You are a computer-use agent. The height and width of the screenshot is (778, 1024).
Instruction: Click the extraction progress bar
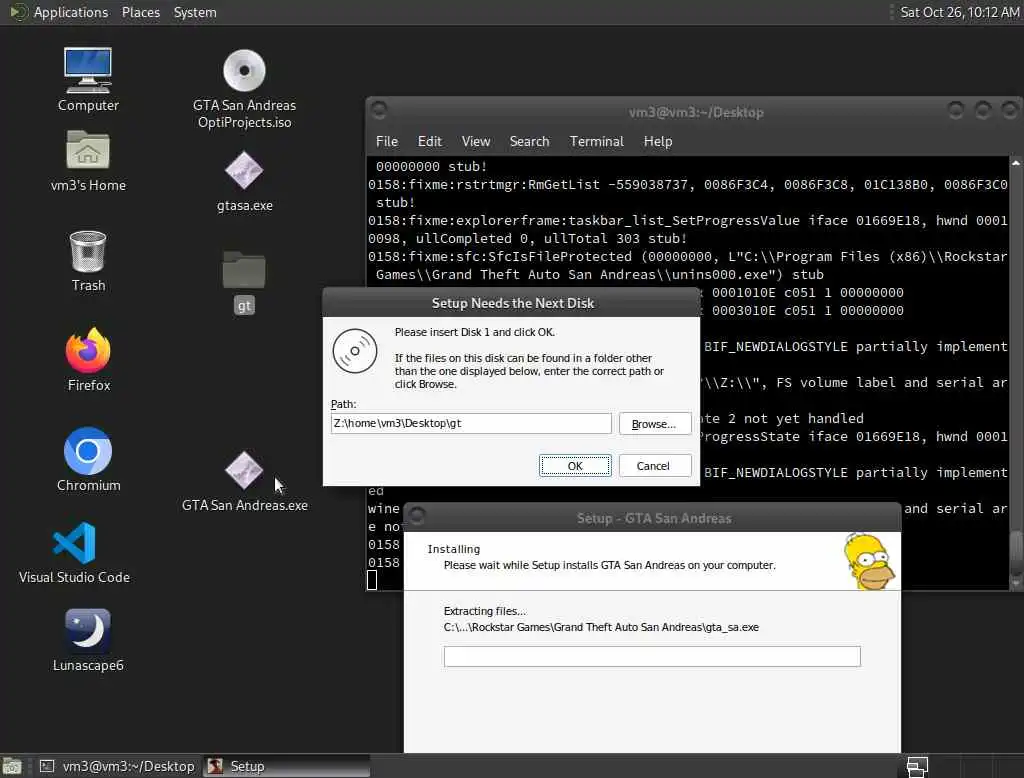pos(652,656)
